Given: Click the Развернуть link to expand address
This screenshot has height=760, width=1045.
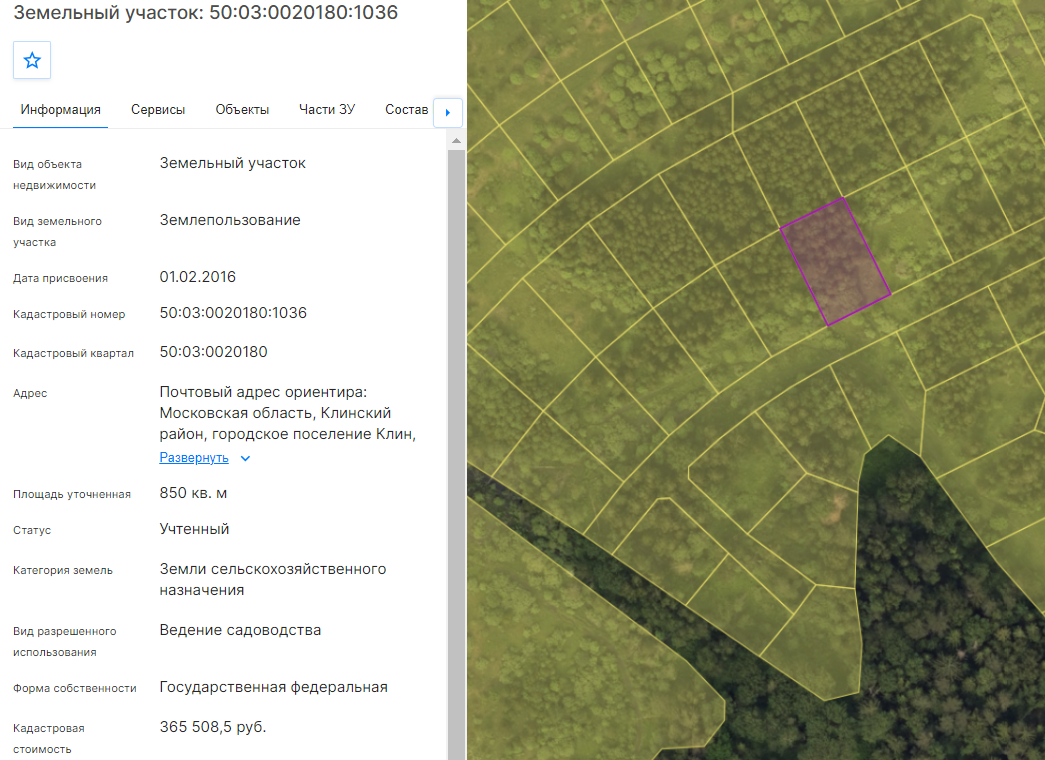Looking at the screenshot, I should click(194, 457).
